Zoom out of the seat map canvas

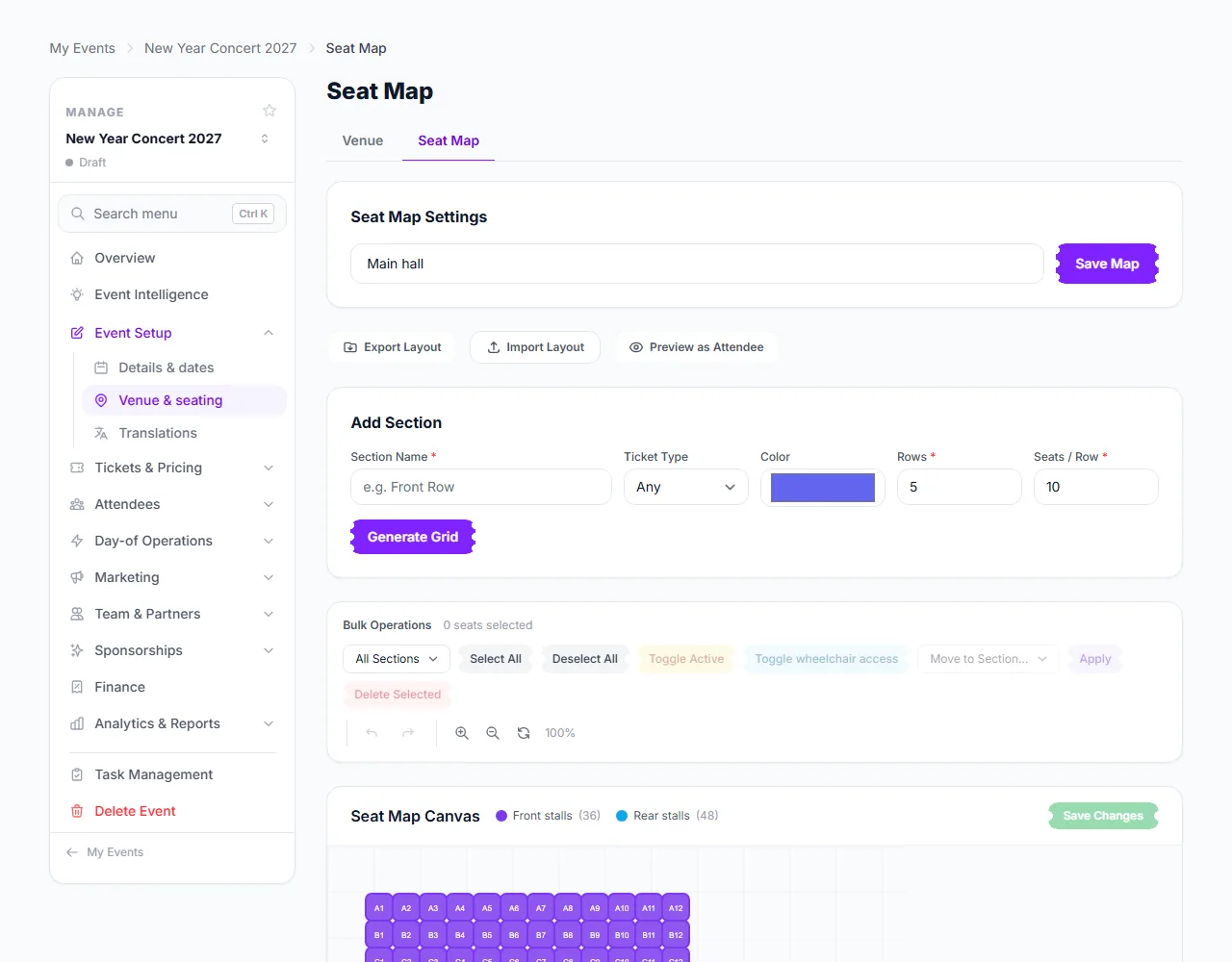click(493, 733)
